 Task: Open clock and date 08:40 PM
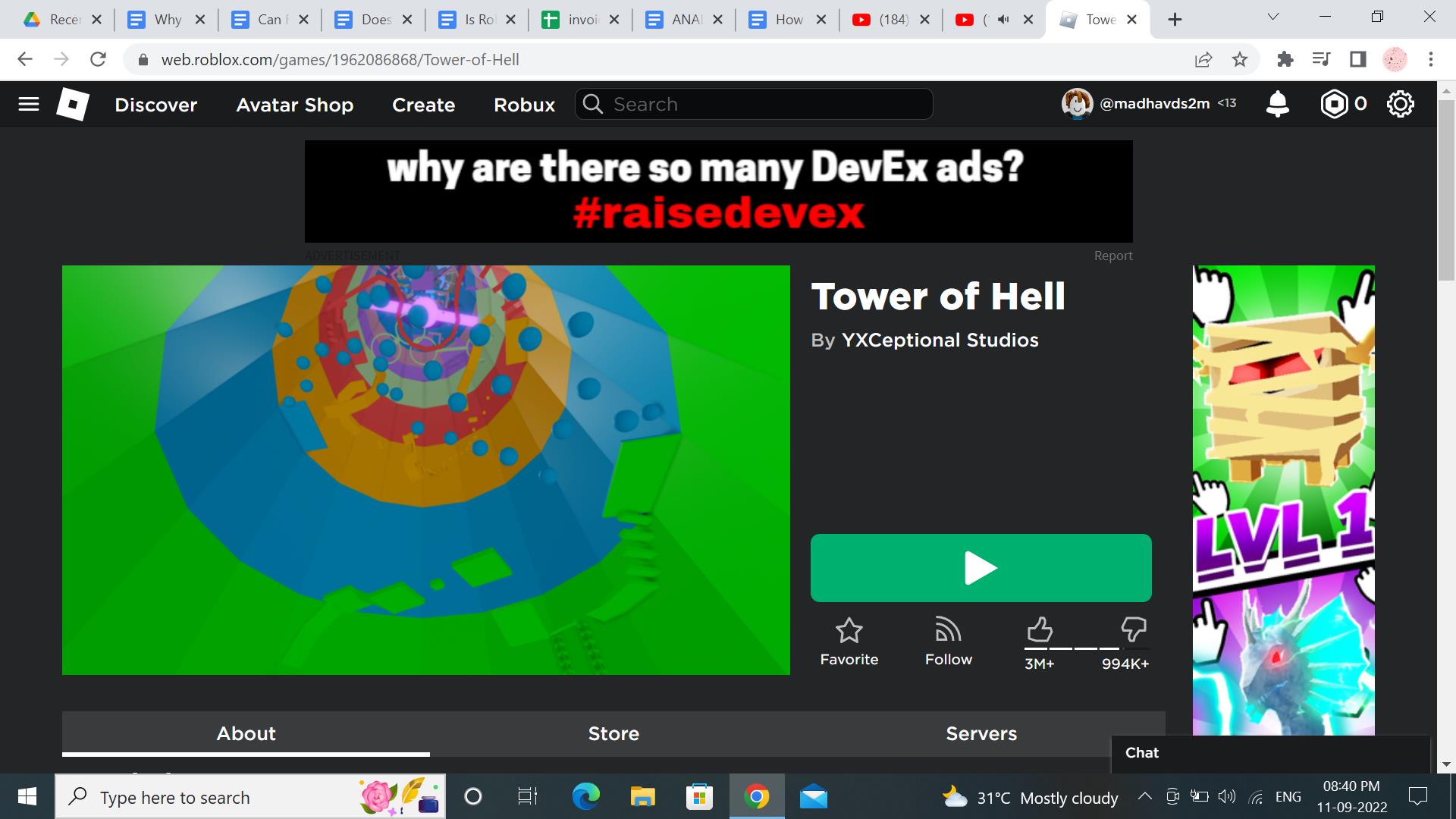point(1352,797)
